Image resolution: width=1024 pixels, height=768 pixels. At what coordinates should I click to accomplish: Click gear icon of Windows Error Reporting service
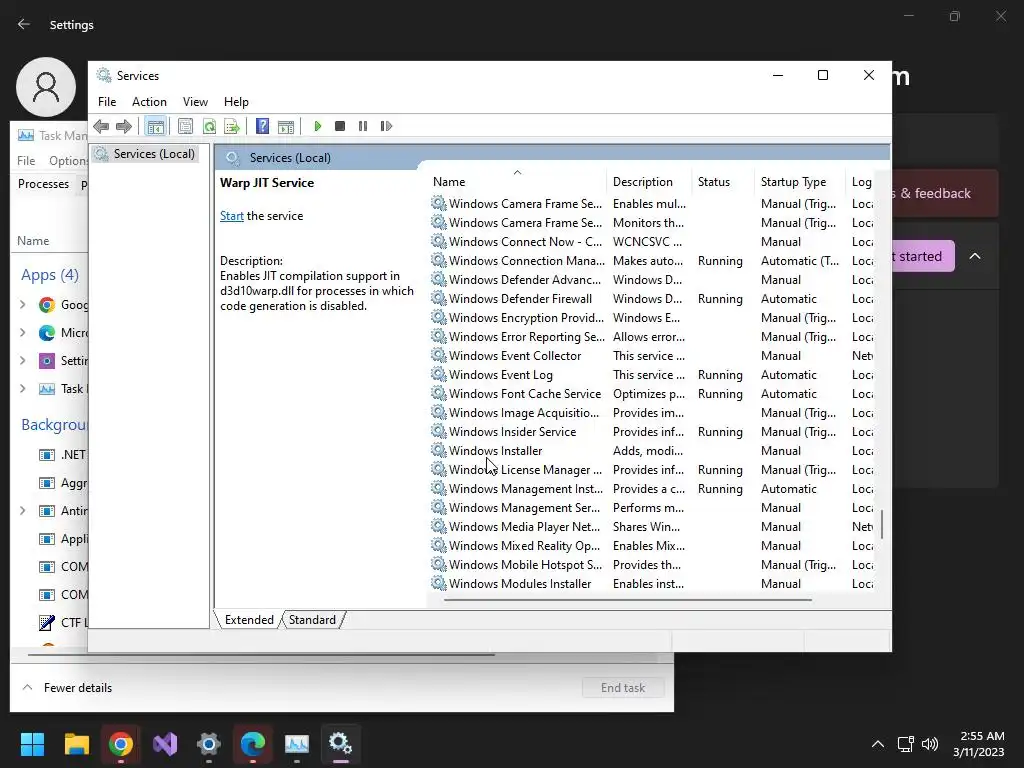[x=439, y=336]
